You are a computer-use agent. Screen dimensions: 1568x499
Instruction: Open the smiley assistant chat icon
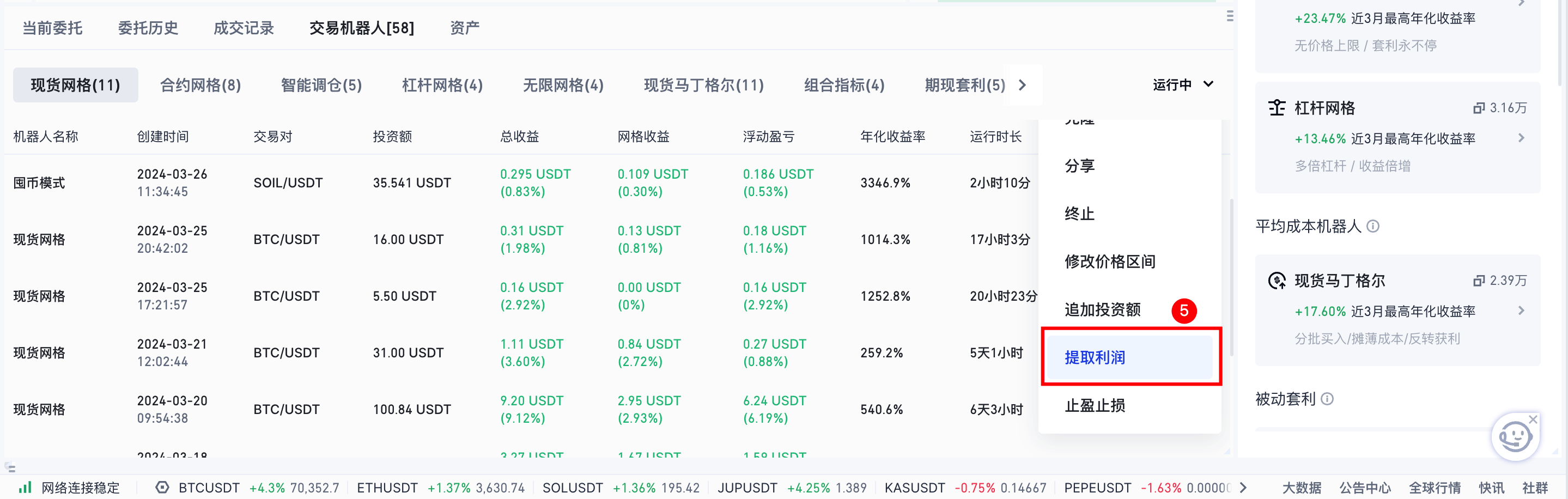point(1514,437)
